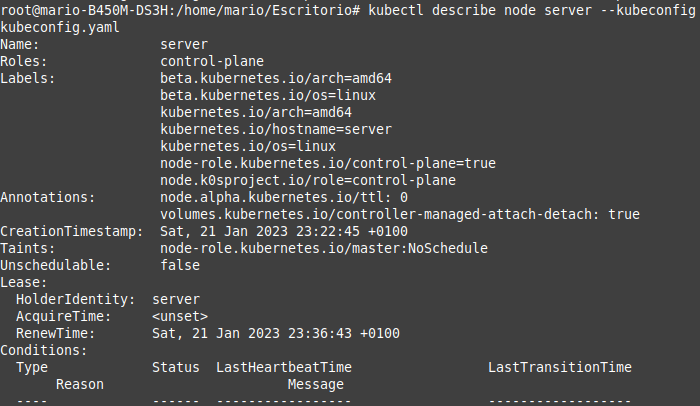This screenshot has height=406, width=700.
Task: Click the Name value 'server'
Action: (x=184, y=45)
